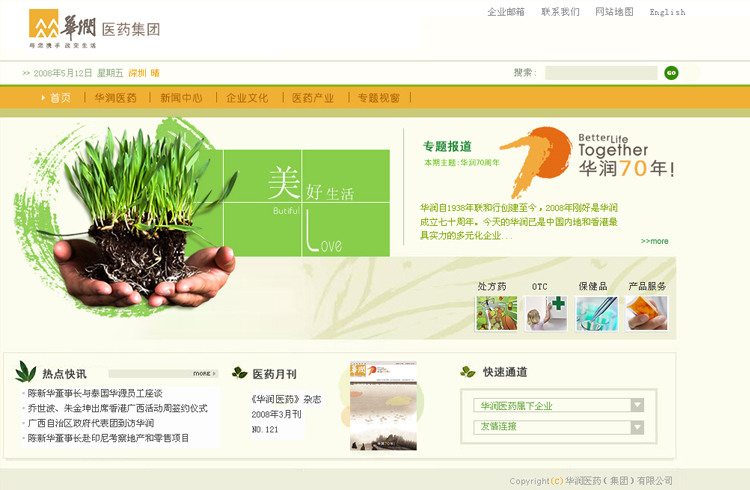Click the 华润自1938年 article summary text
This screenshot has width=750, height=490.
pyautogui.click(x=518, y=222)
